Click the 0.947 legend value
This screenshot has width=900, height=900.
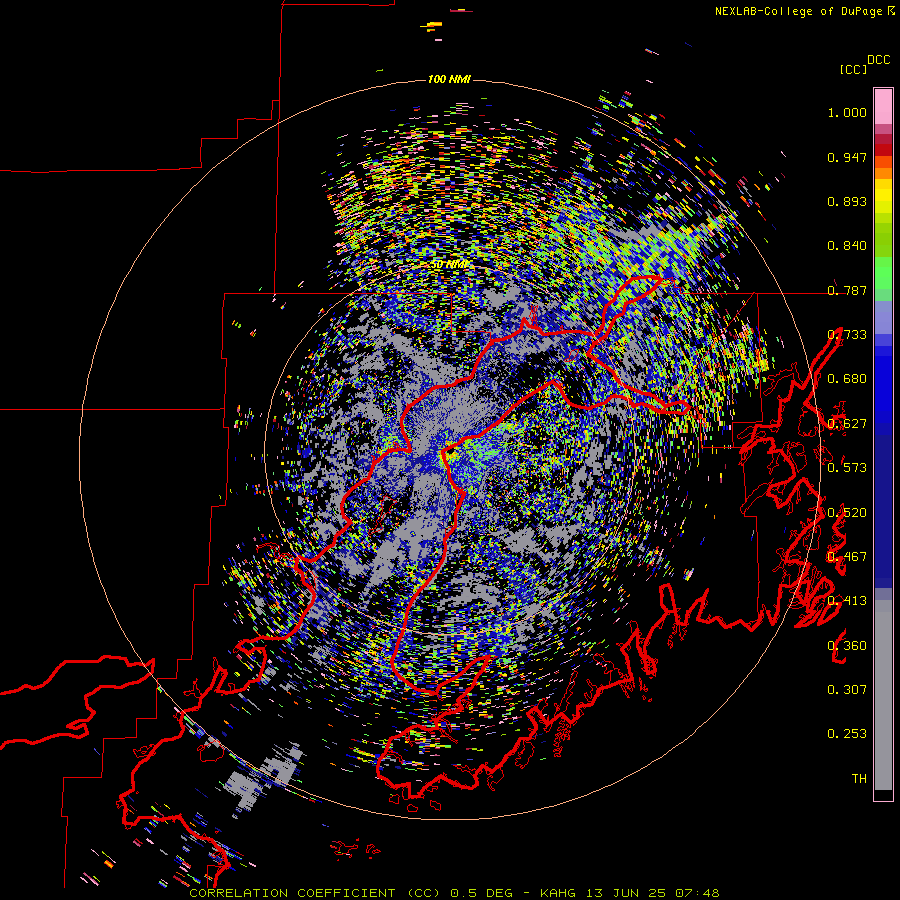tap(847, 157)
